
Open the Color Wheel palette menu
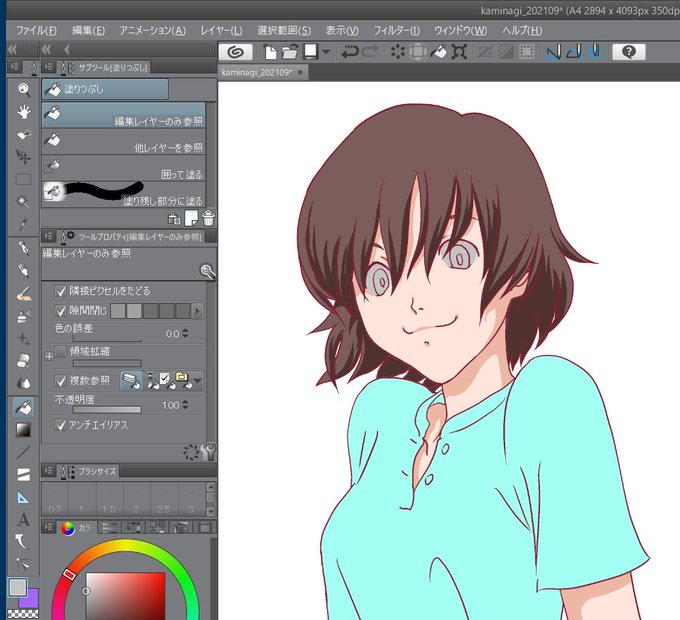(49, 527)
